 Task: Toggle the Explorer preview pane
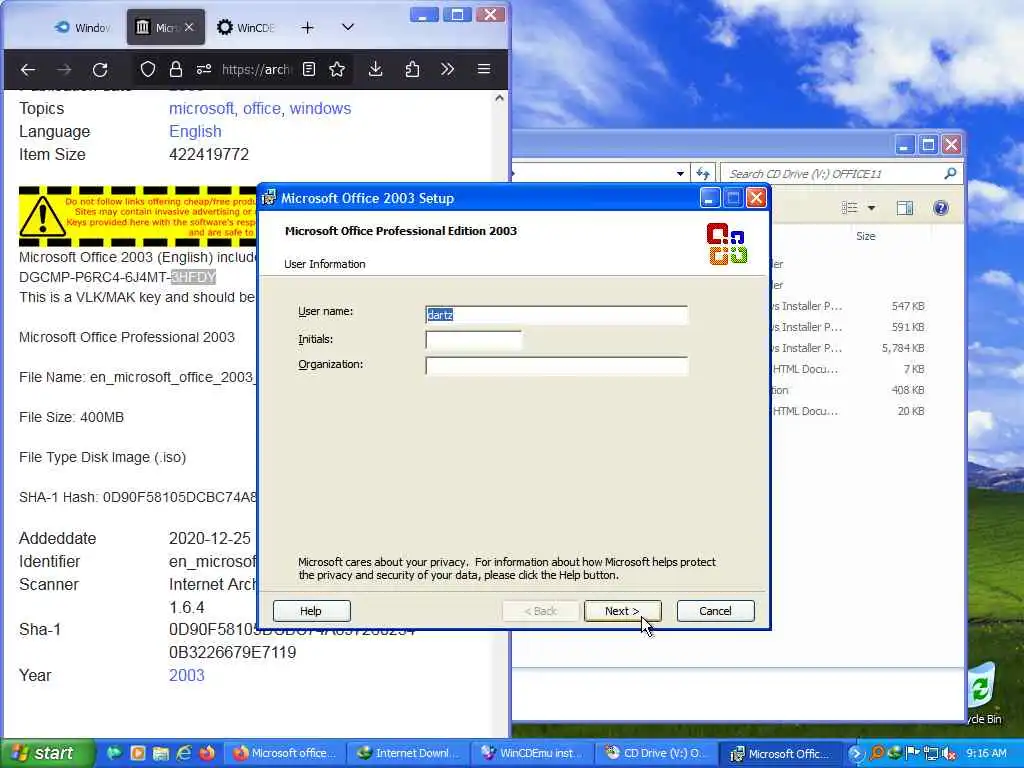[x=904, y=208]
